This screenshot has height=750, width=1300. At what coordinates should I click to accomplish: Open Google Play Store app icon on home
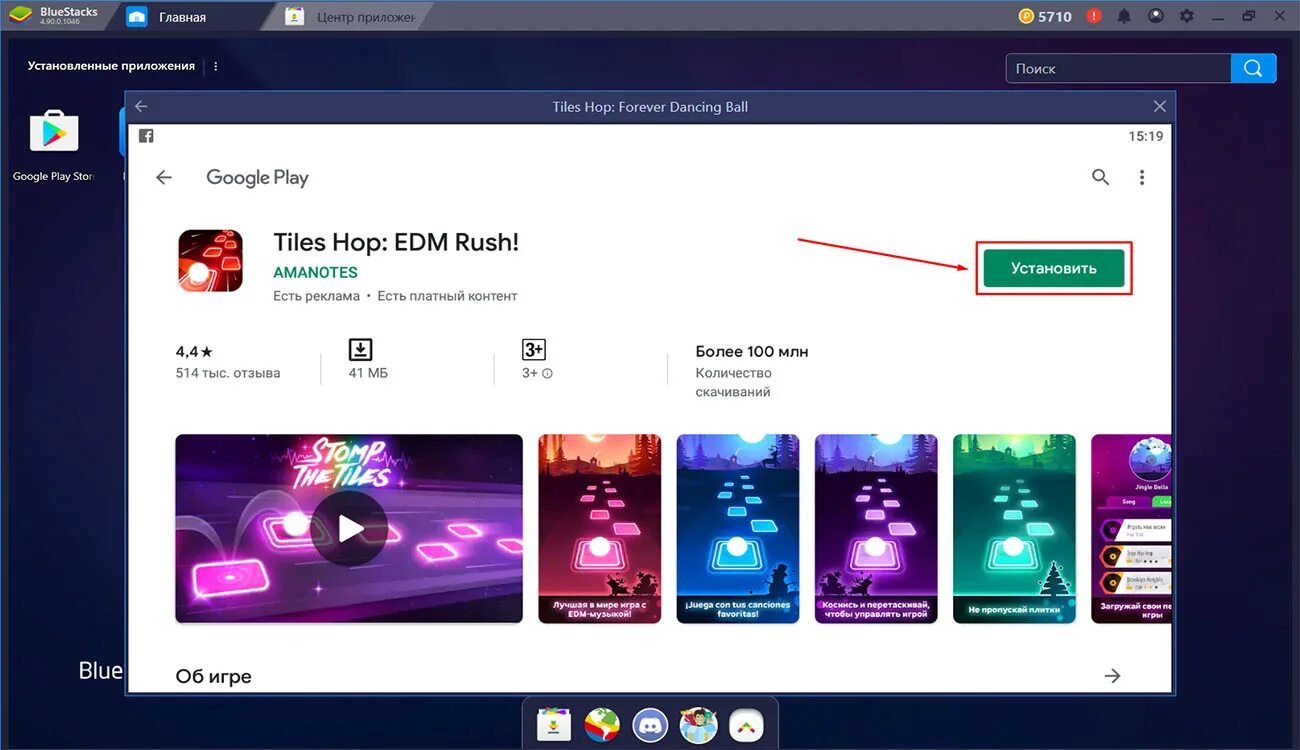54,132
